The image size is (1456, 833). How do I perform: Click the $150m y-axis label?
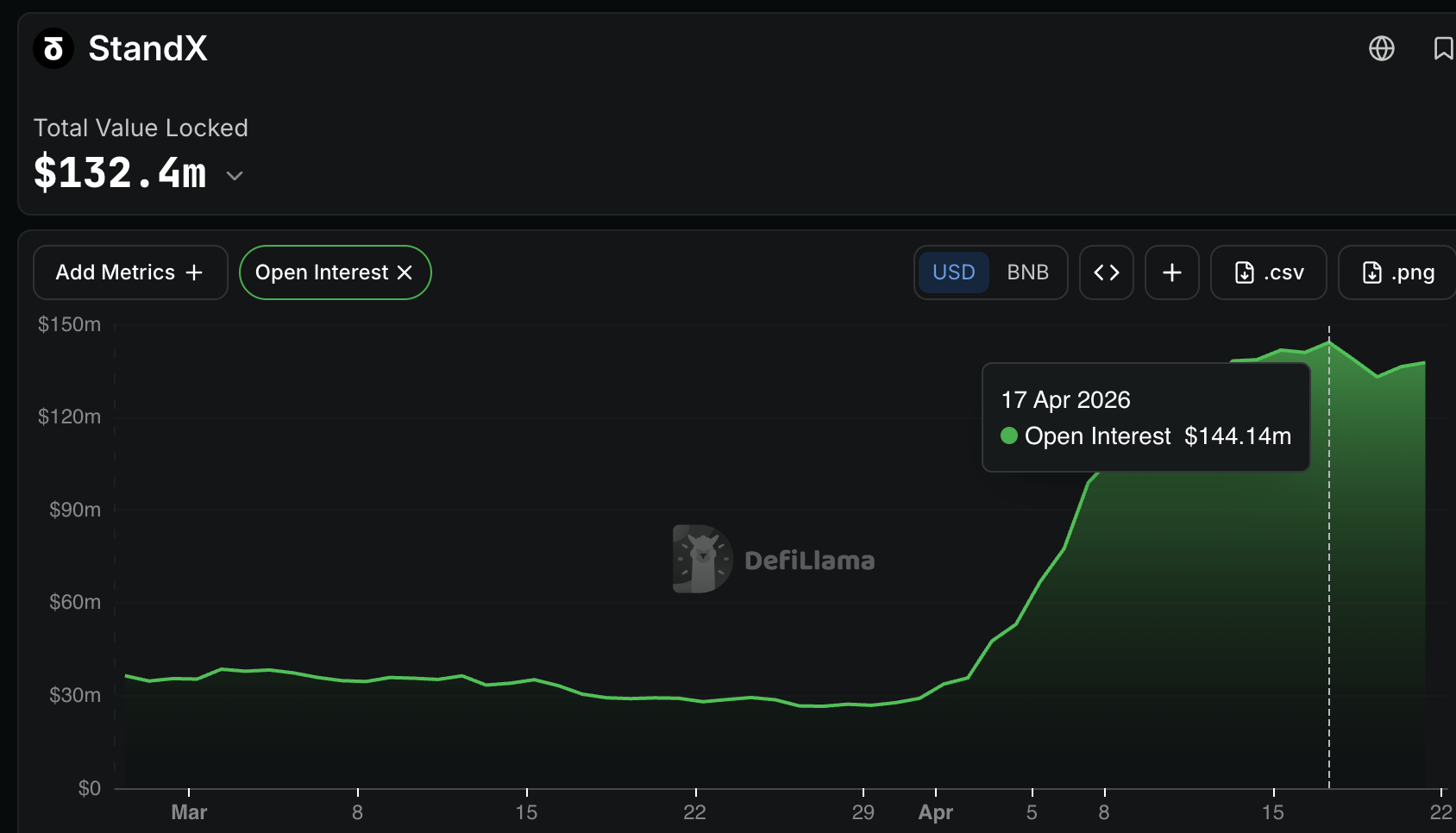(69, 324)
